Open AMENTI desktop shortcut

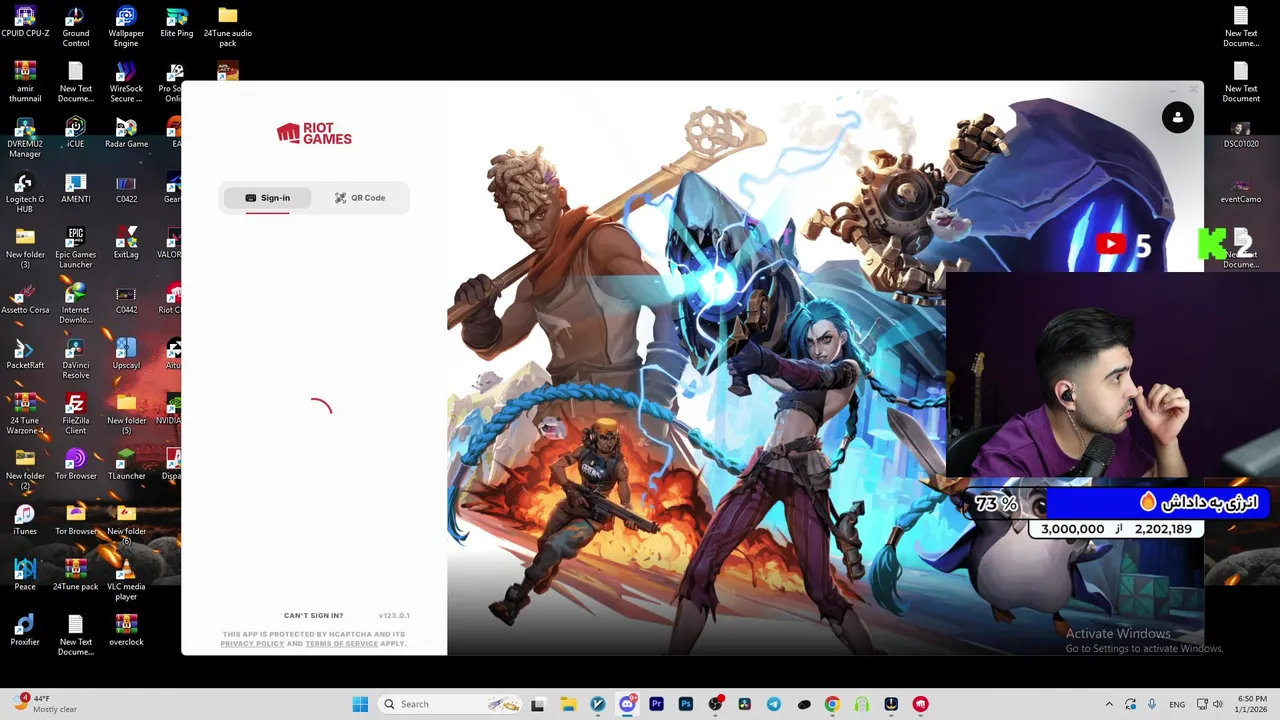pos(76,188)
